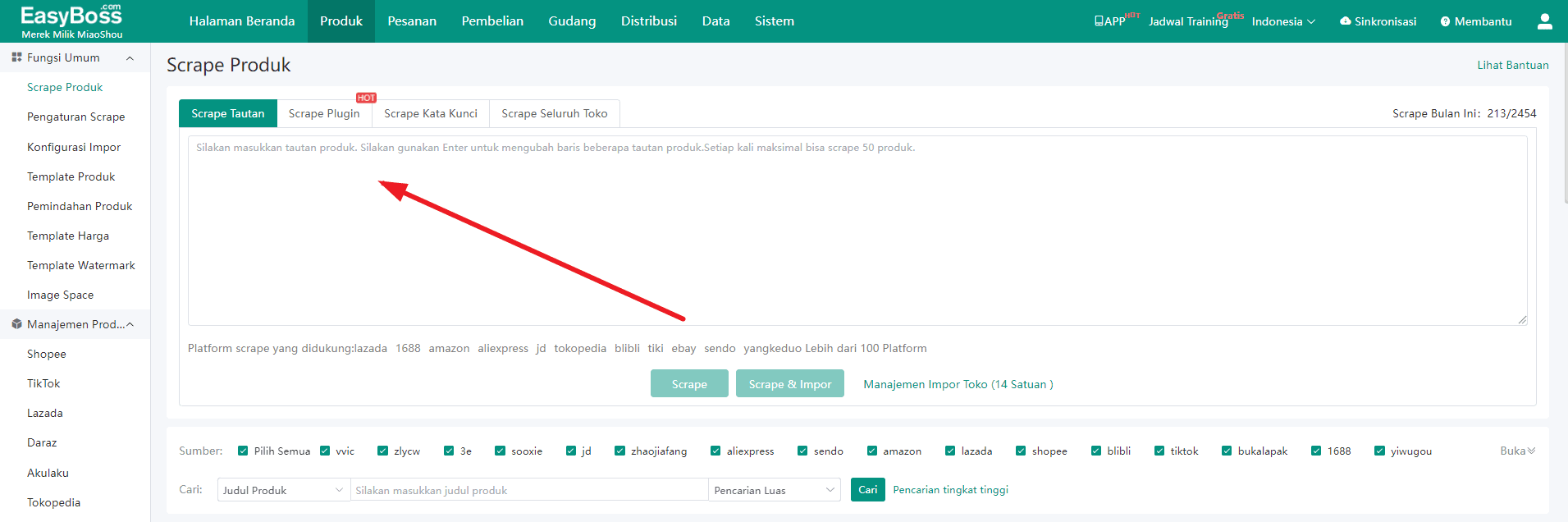Open Manajemen Impor Toko link

(958, 384)
